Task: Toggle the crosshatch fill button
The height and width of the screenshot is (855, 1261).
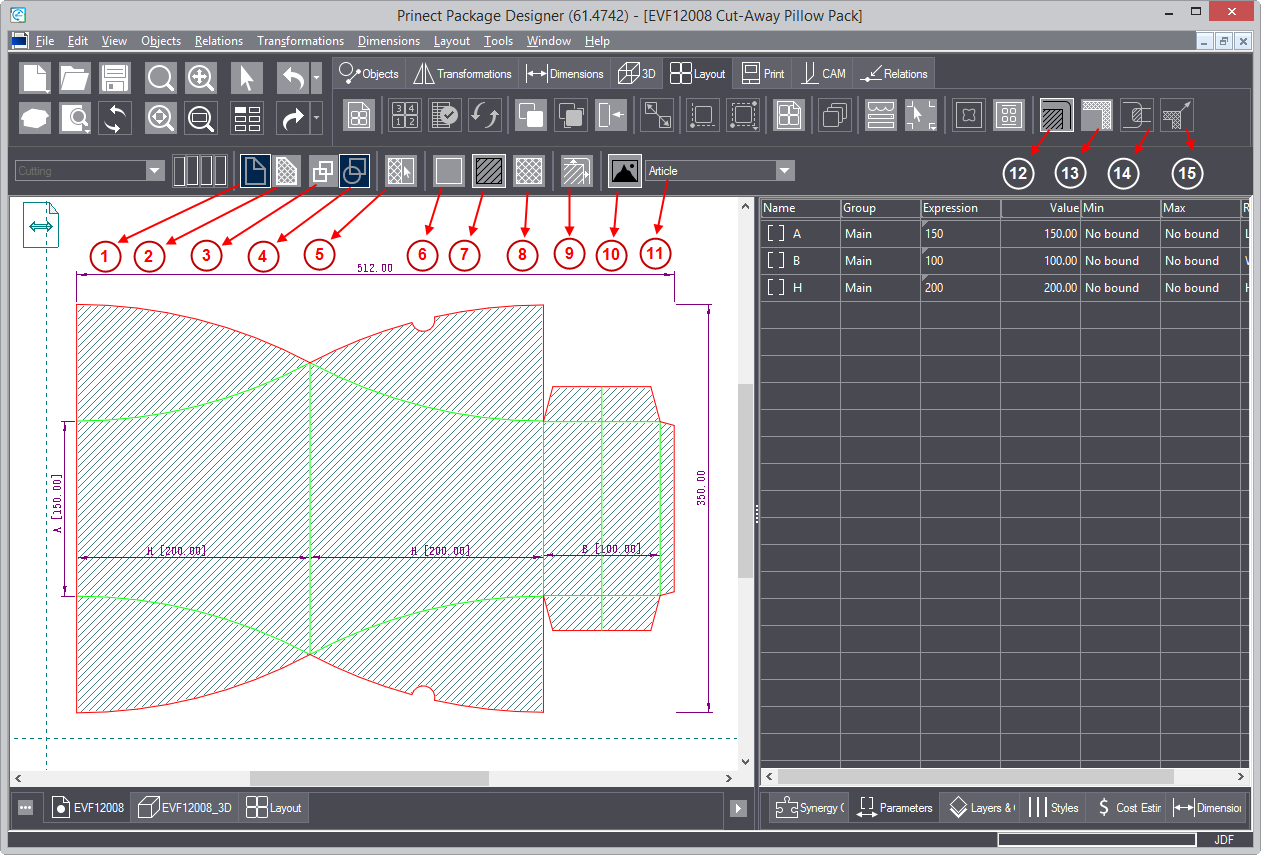Action: (x=528, y=171)
